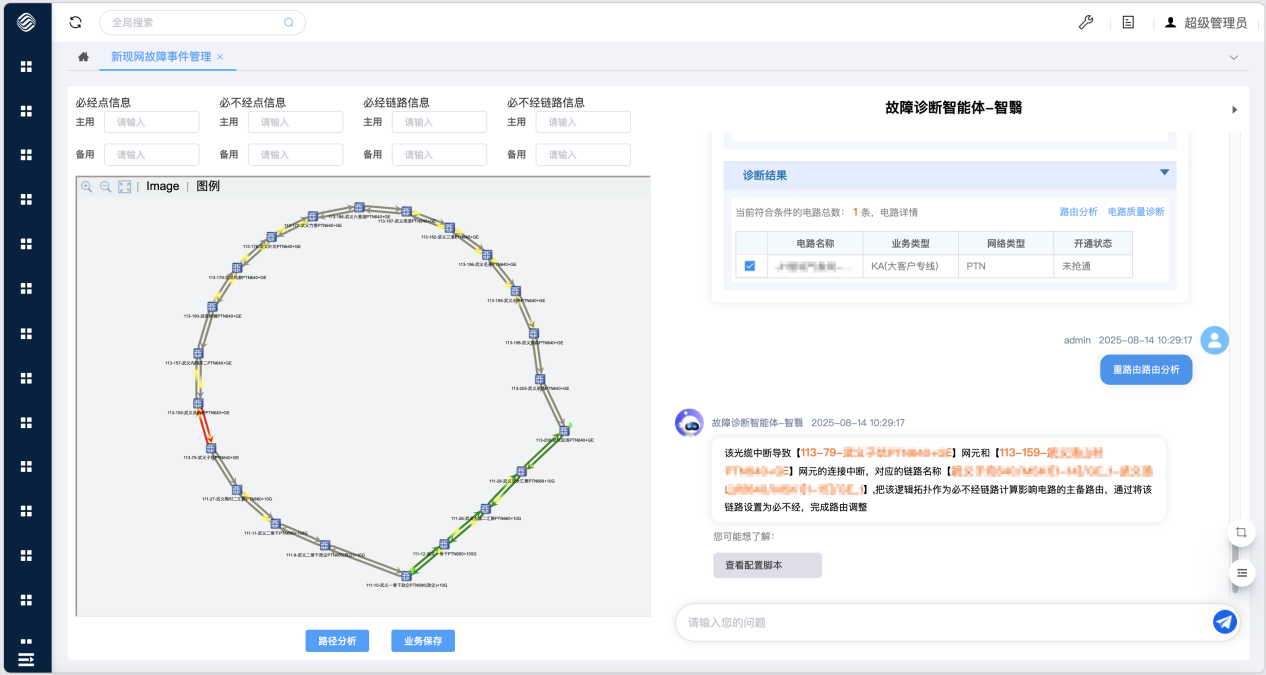This screenshot has width=1266, height=675.
Task: Open the tab overflow chevron at far right
Action: [x=1234, y=57]
